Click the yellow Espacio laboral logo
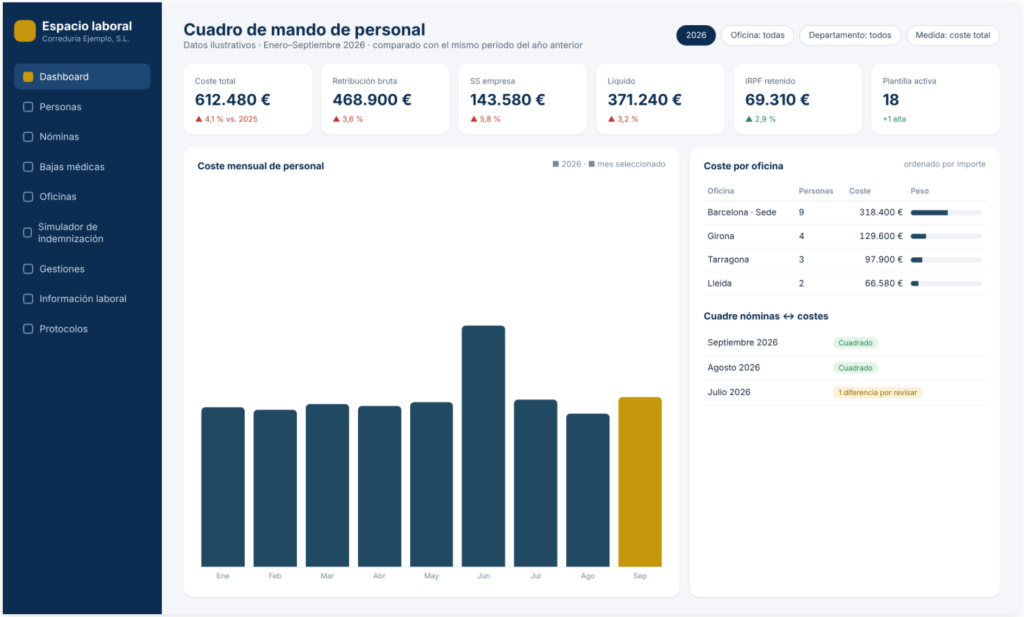Viewport: 1024px width, 617px height. tap(25, 31)
